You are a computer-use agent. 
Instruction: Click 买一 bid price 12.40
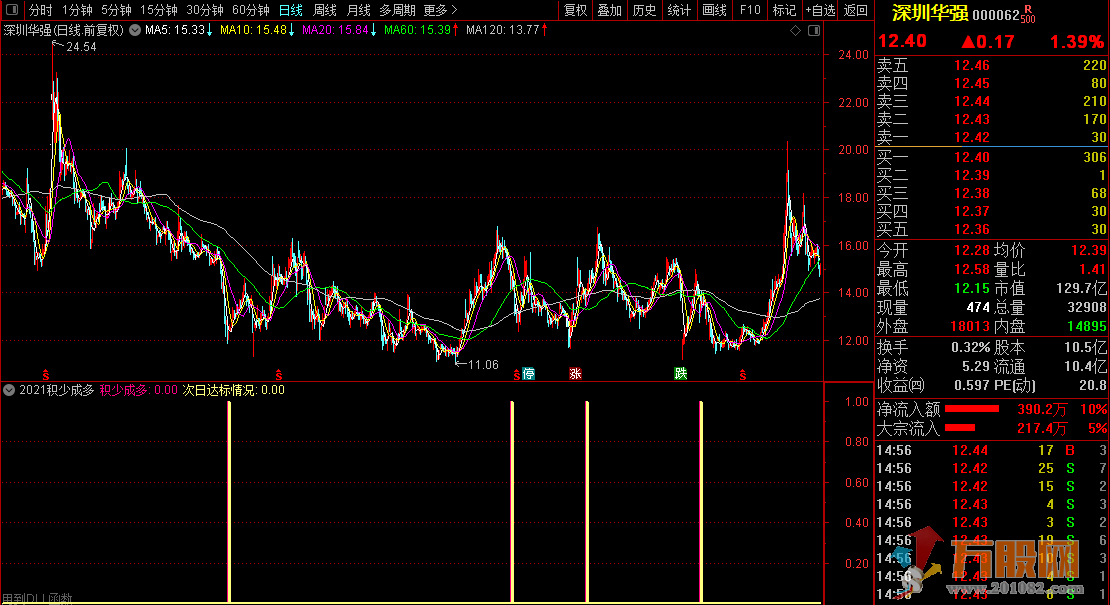coord(972,157)
